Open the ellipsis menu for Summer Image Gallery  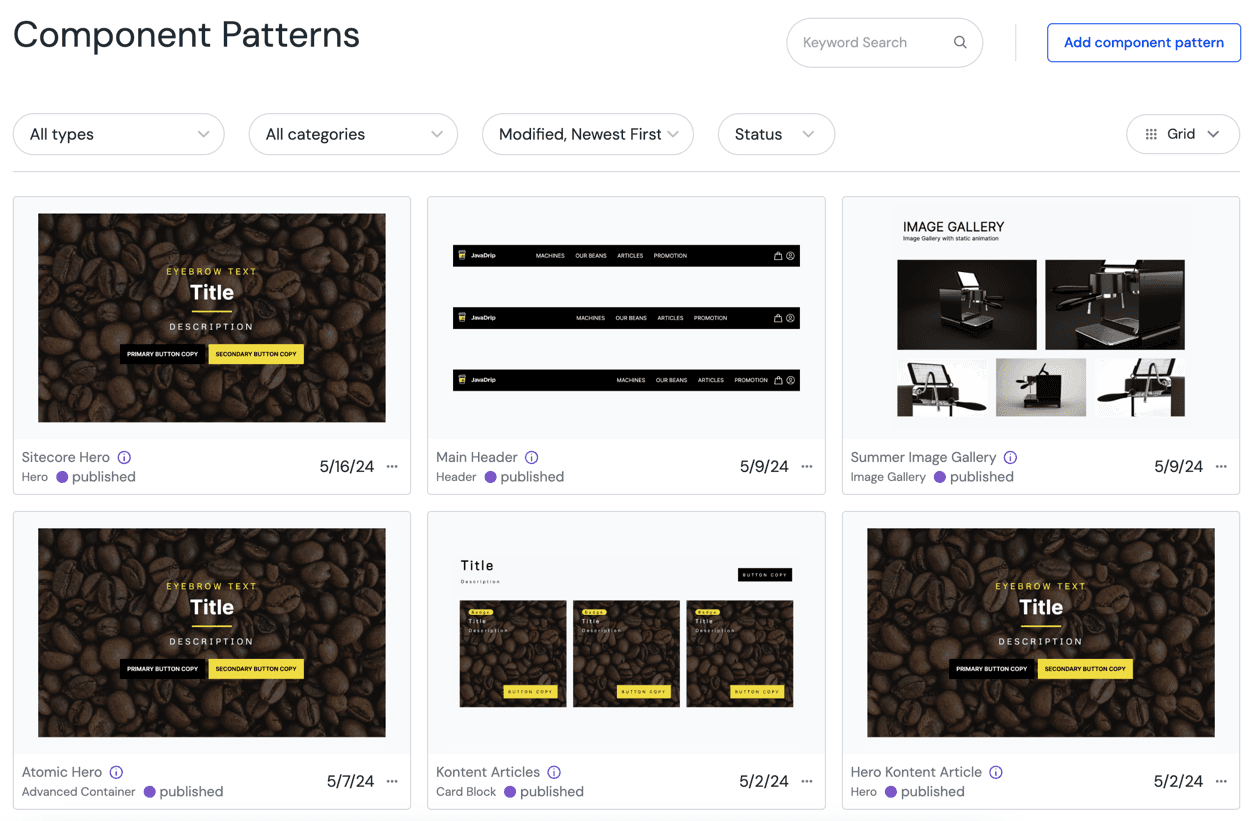coord(1221,466)
